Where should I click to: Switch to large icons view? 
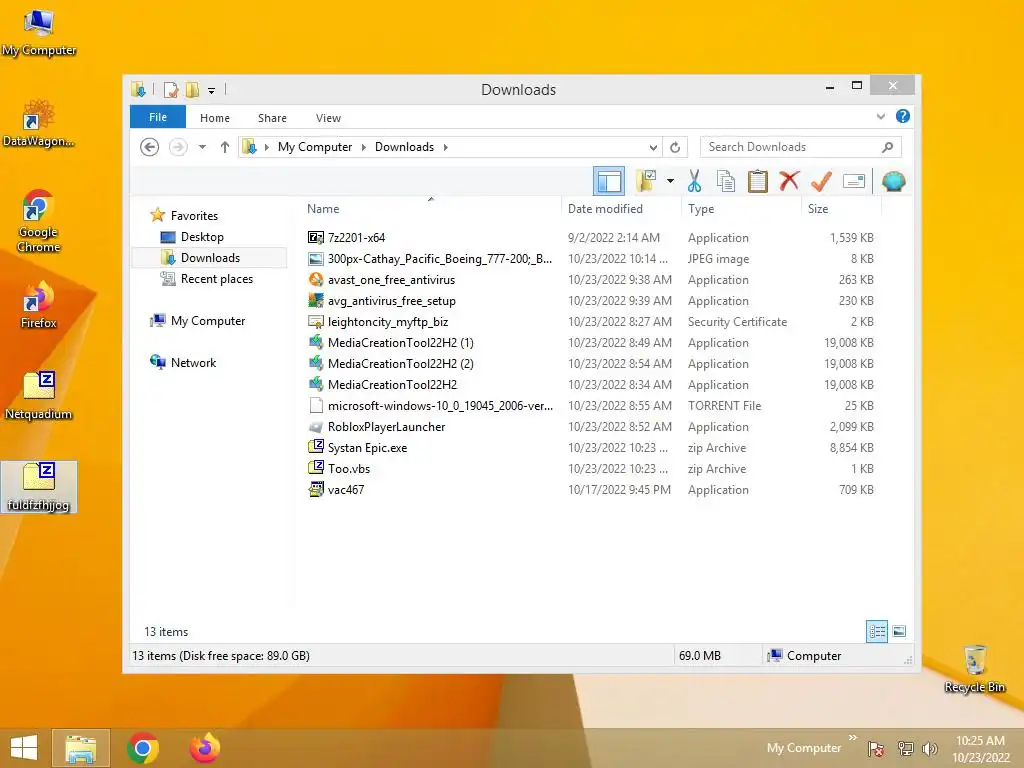(899, 631)
